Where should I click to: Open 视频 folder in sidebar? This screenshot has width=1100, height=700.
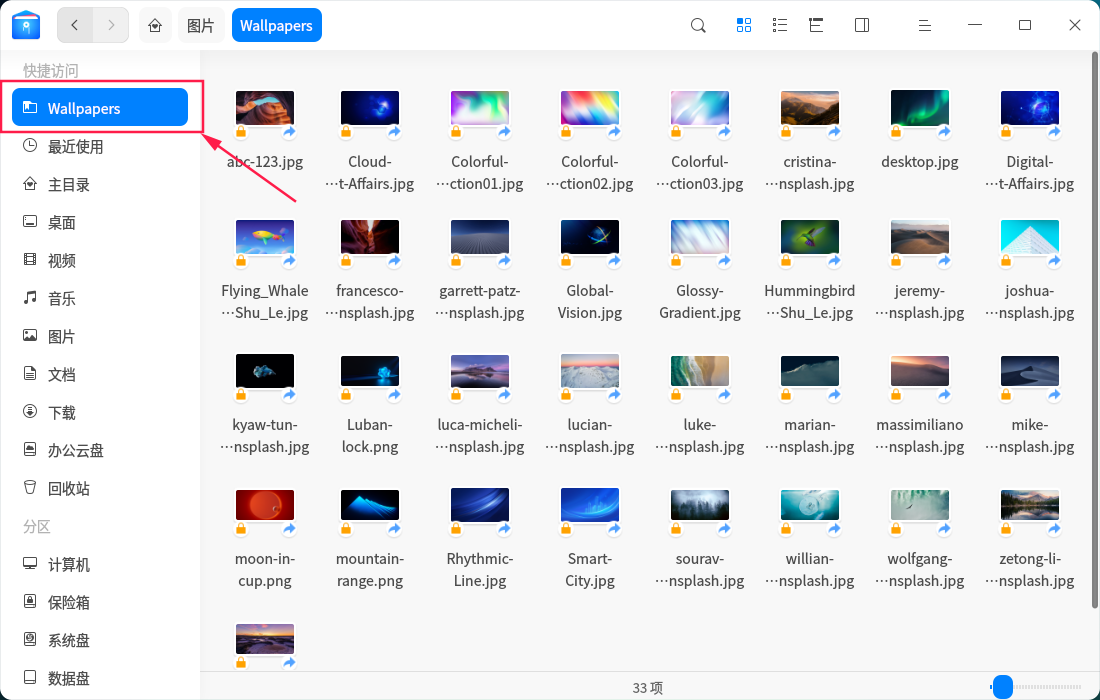click(x=100, y=260)
